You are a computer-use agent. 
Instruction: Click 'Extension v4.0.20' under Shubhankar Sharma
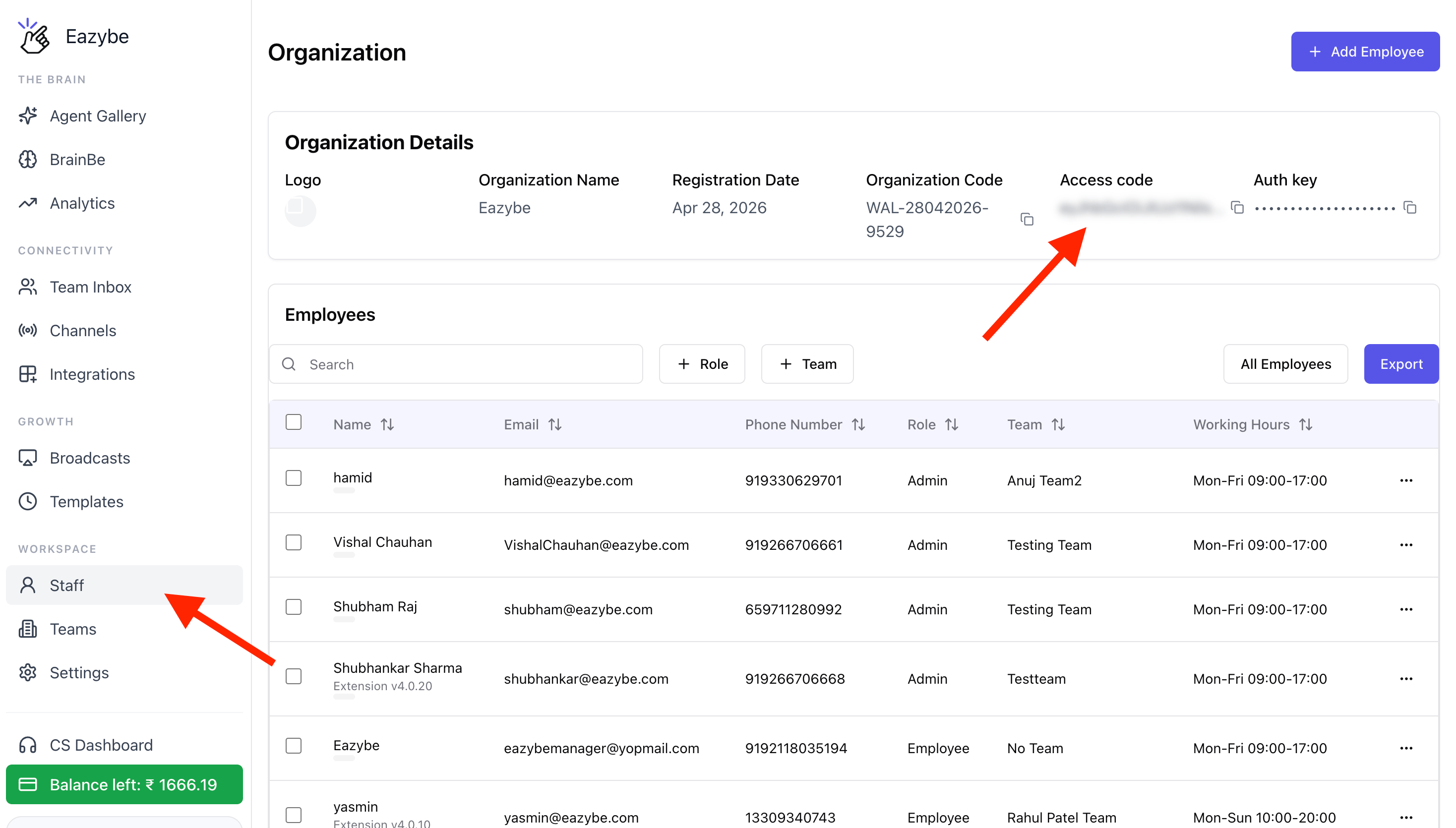tap(383, 686)
